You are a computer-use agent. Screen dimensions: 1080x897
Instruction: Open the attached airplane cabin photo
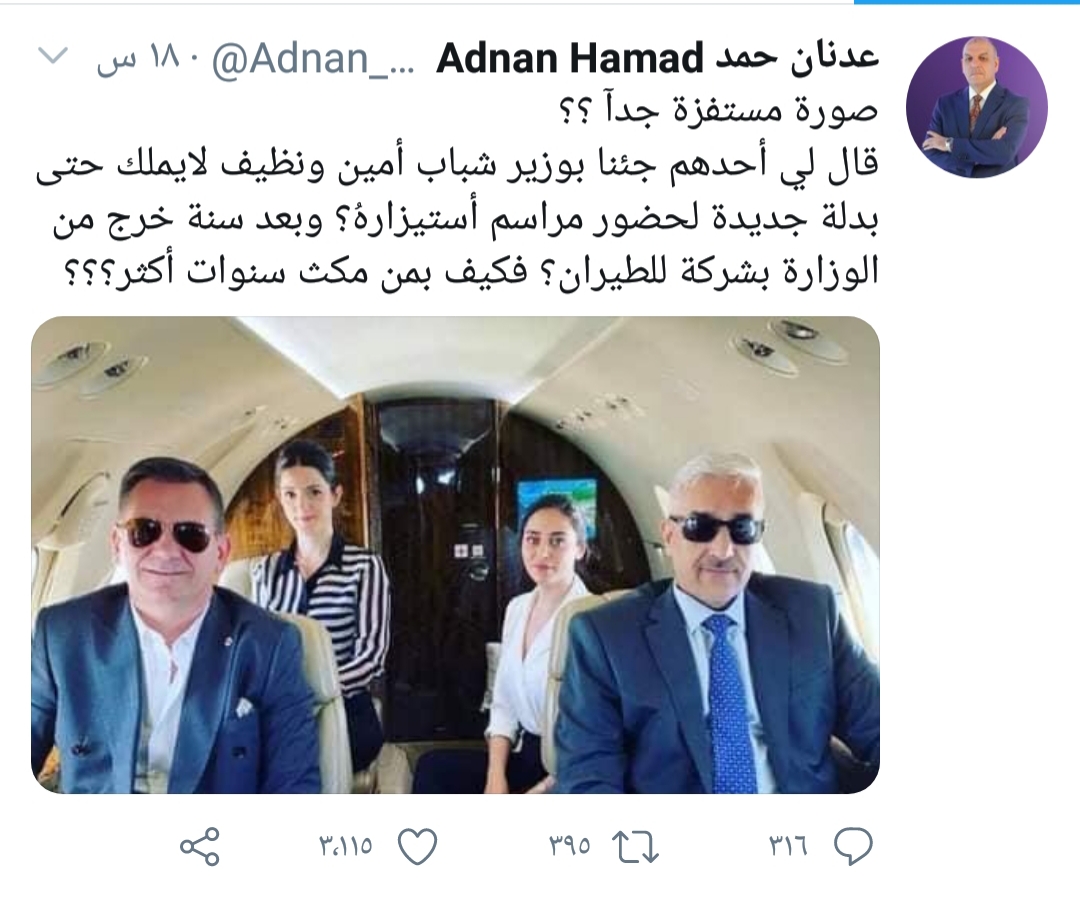(455, 555)
